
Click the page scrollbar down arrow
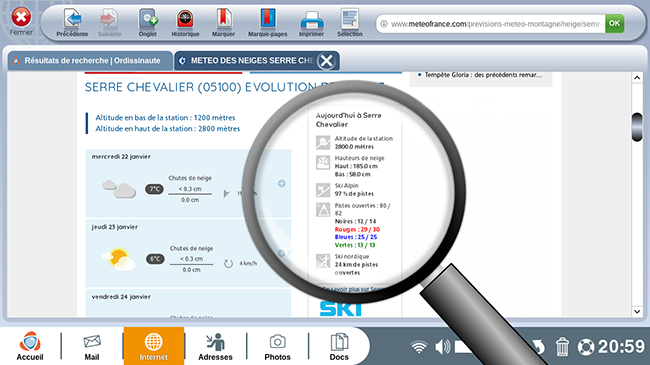pyautogui.click(x=637, y=311)
